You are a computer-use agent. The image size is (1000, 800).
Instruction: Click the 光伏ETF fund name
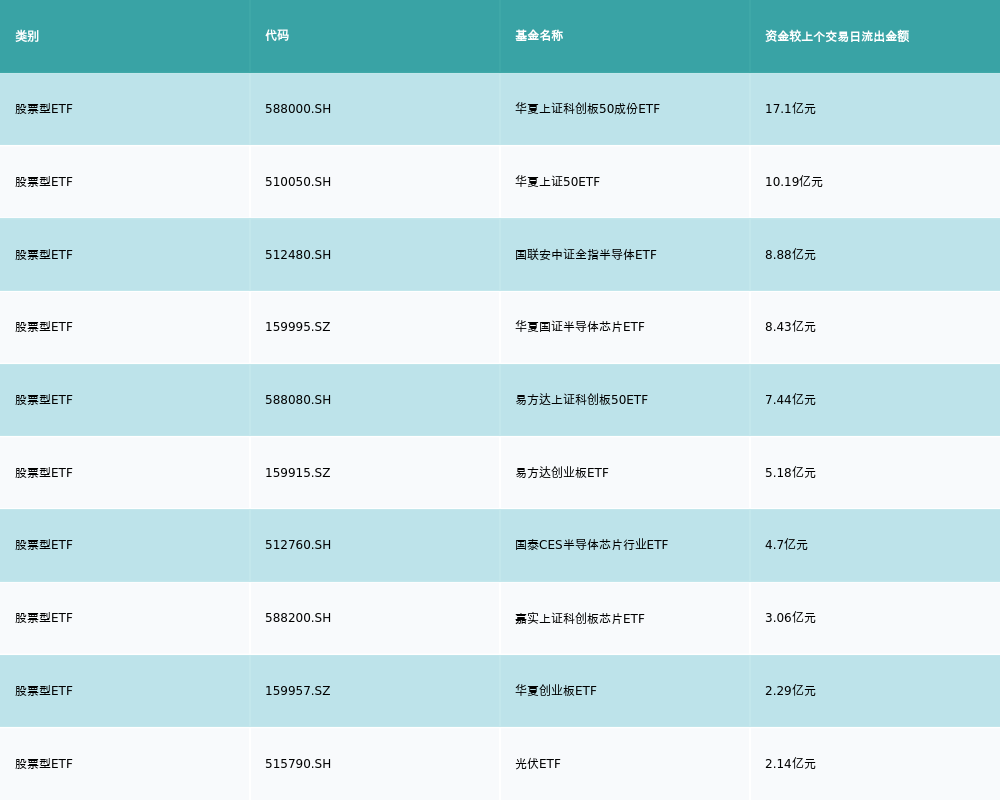[x=538, y=764]
